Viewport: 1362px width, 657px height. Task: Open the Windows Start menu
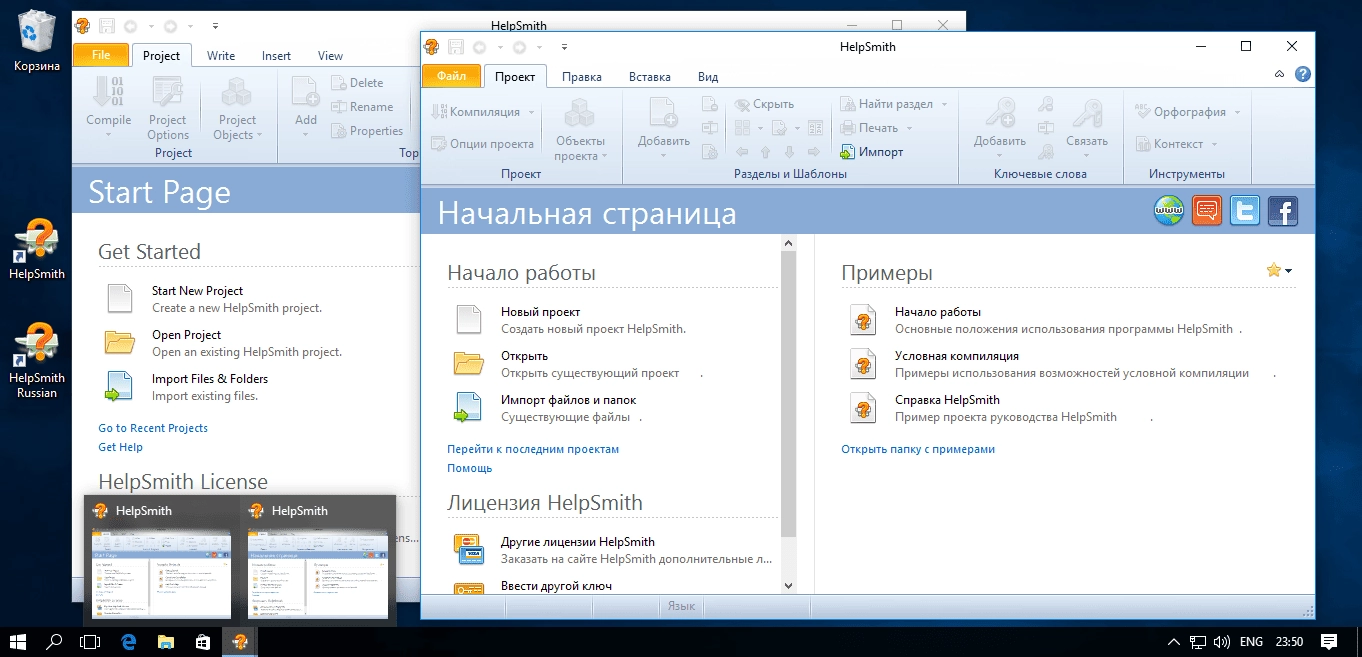(x=18, y=641)
